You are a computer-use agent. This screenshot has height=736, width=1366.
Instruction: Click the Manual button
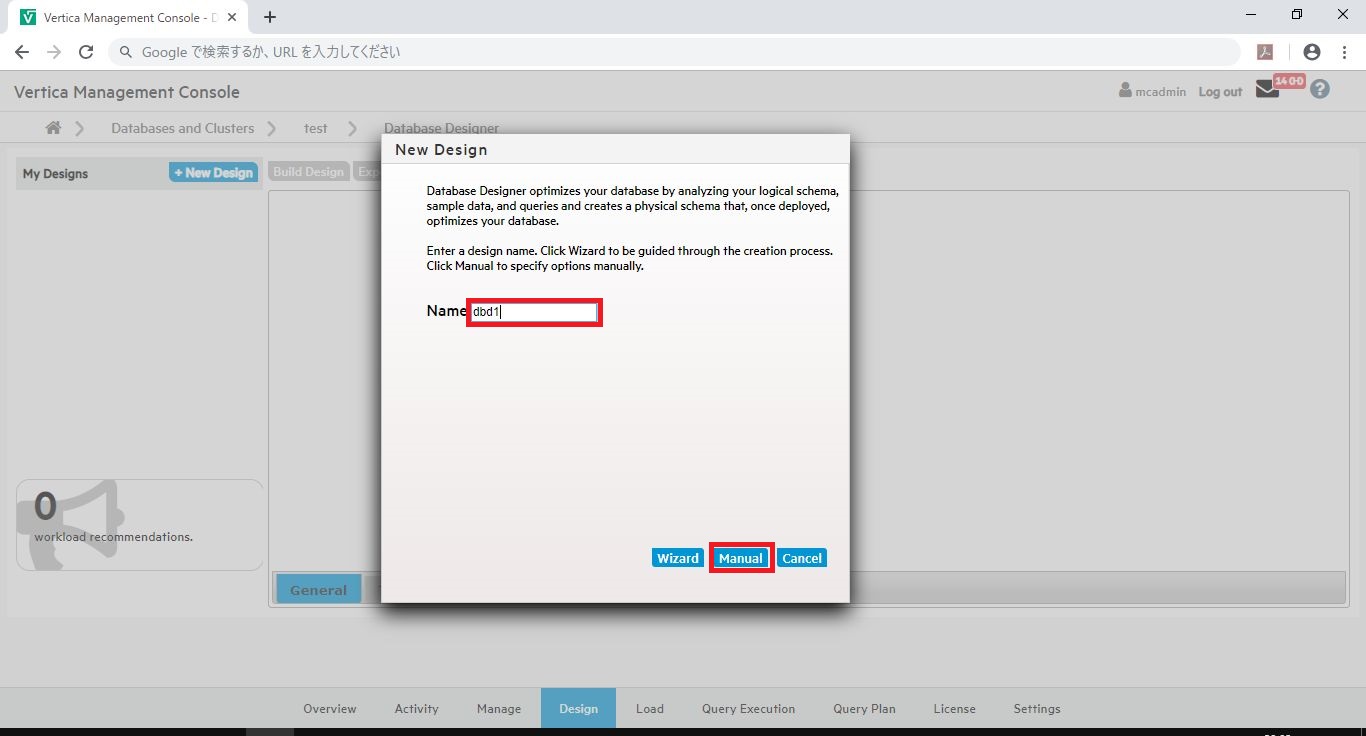(741, 558)
